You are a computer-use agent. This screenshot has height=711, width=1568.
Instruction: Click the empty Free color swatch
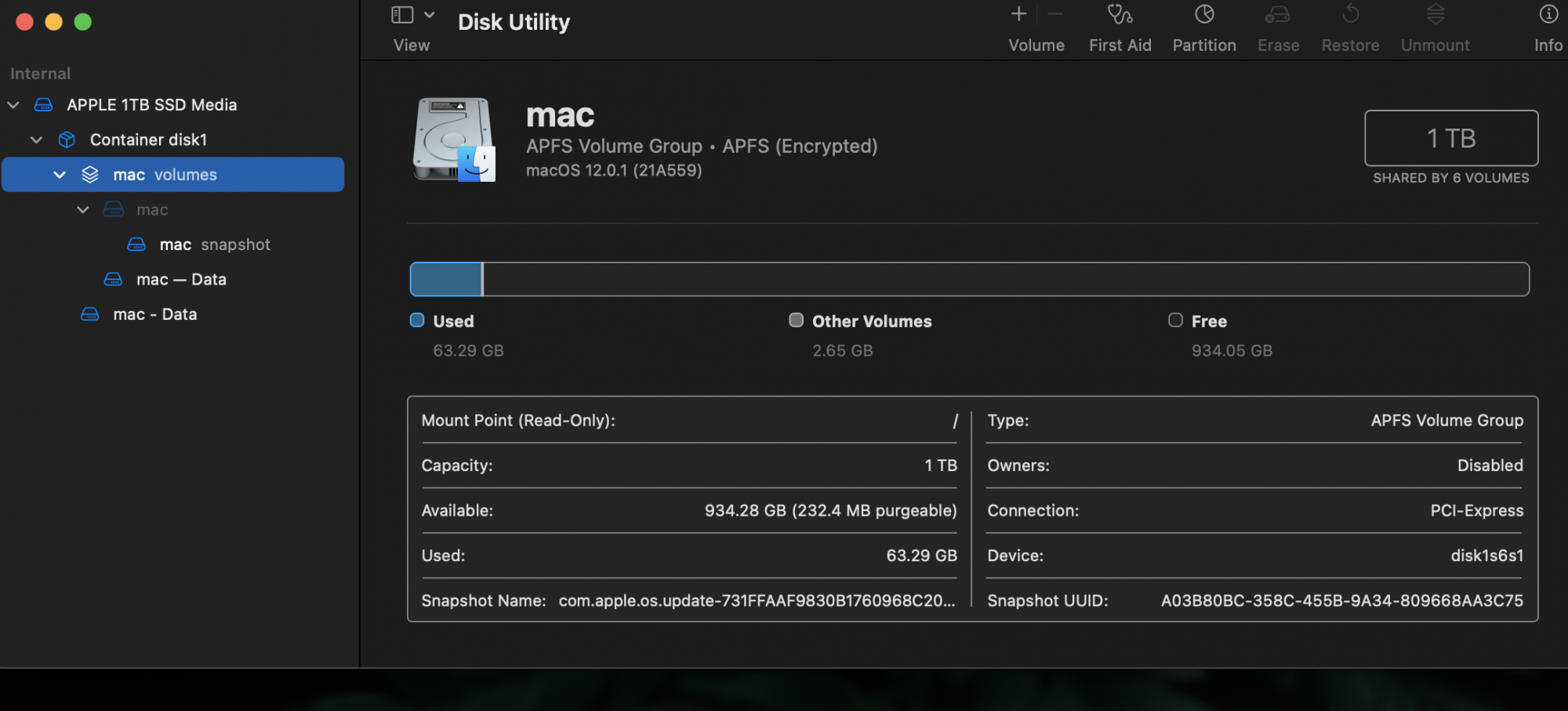pyautogui.click(x=1175, y=320)
